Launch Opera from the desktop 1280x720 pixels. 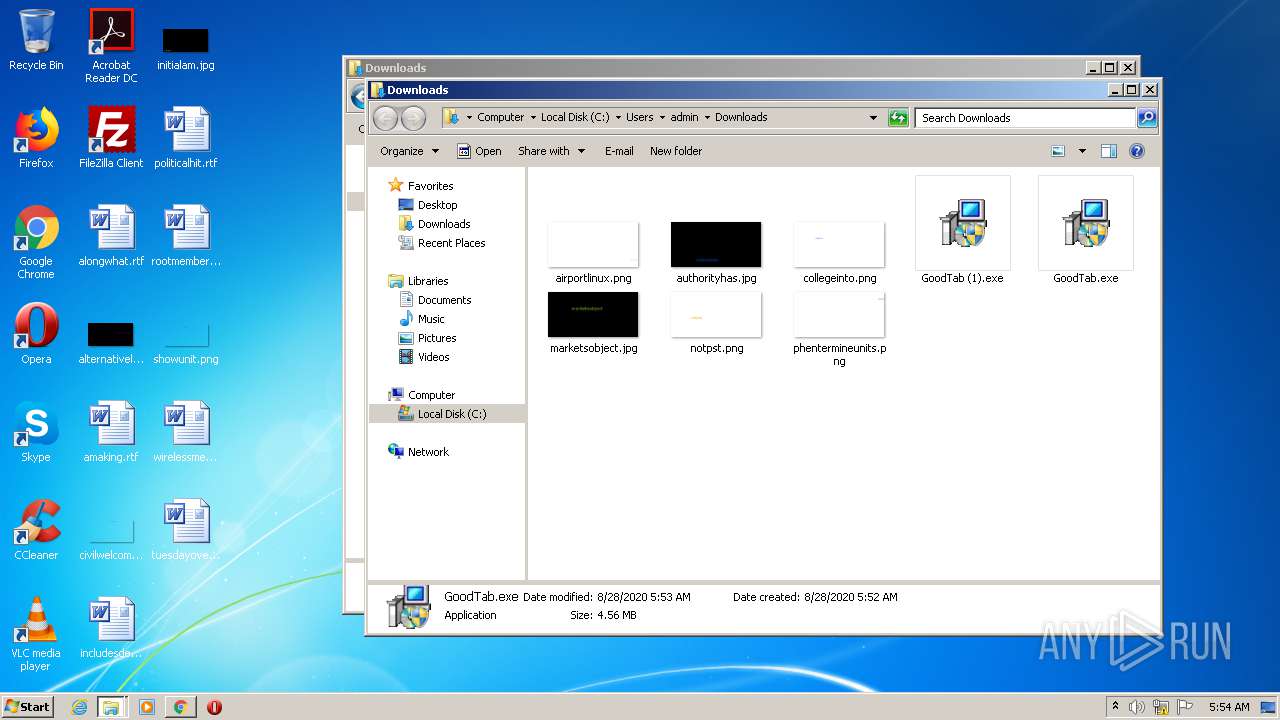(36, 334)
